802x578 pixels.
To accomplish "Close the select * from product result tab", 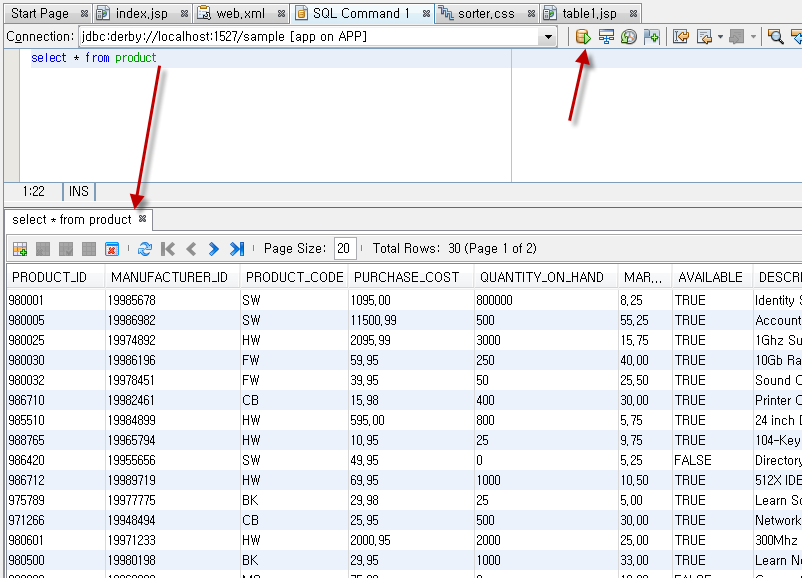I will click(143, 219).
